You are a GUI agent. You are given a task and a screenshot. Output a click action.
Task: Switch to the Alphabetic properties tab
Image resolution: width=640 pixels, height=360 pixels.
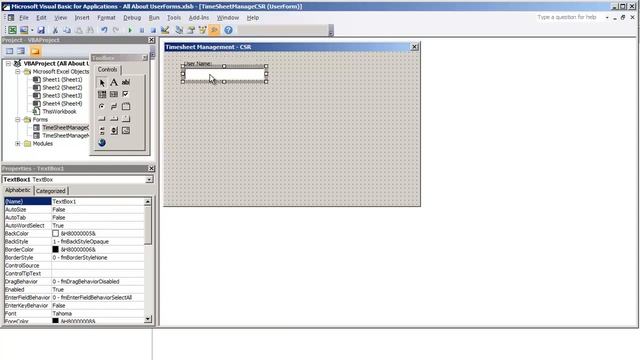(18, 190)
